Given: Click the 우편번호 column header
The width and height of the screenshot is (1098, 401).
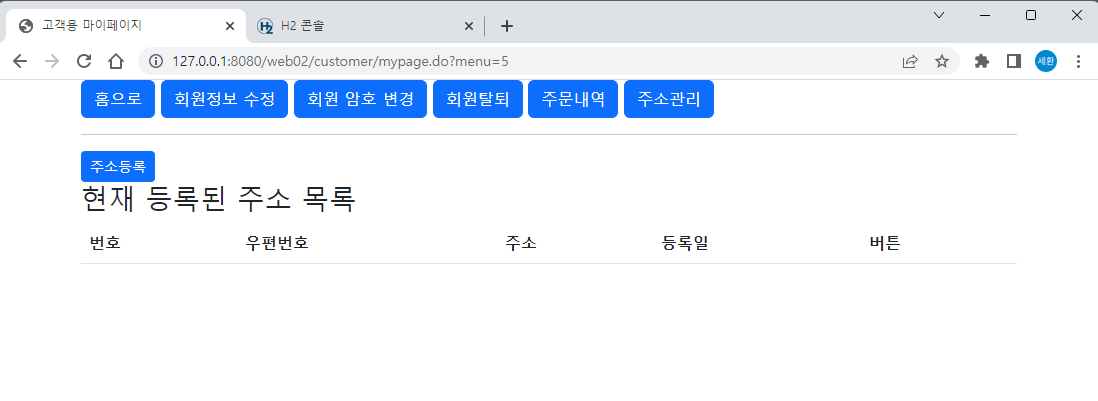Looking at the screenshot, I should [277, 244].
